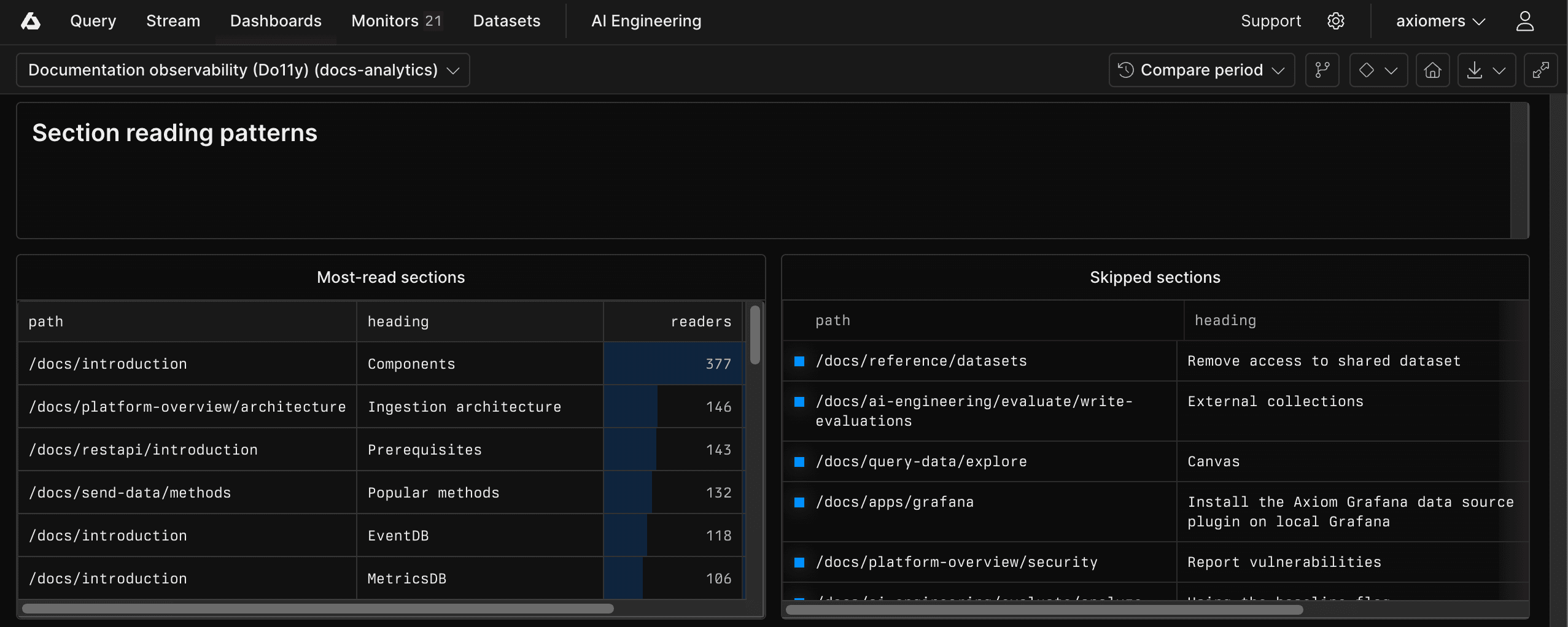Switch to the Dashboards tab
This screenshot has height=627, width=1568.
point(276,21)
